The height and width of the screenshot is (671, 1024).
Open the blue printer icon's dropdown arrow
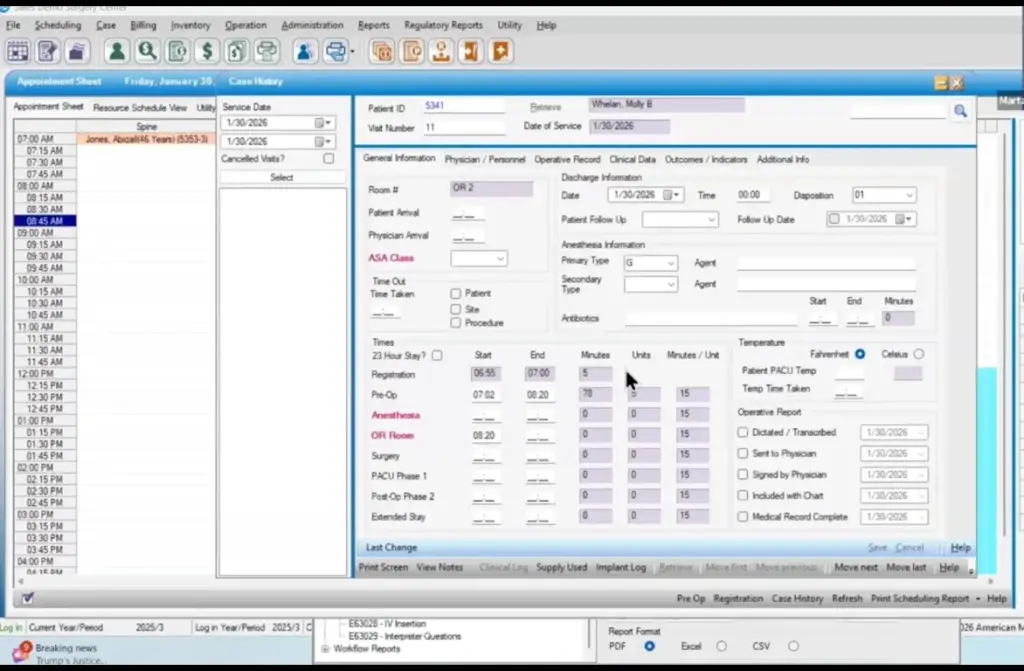[353, 51]
